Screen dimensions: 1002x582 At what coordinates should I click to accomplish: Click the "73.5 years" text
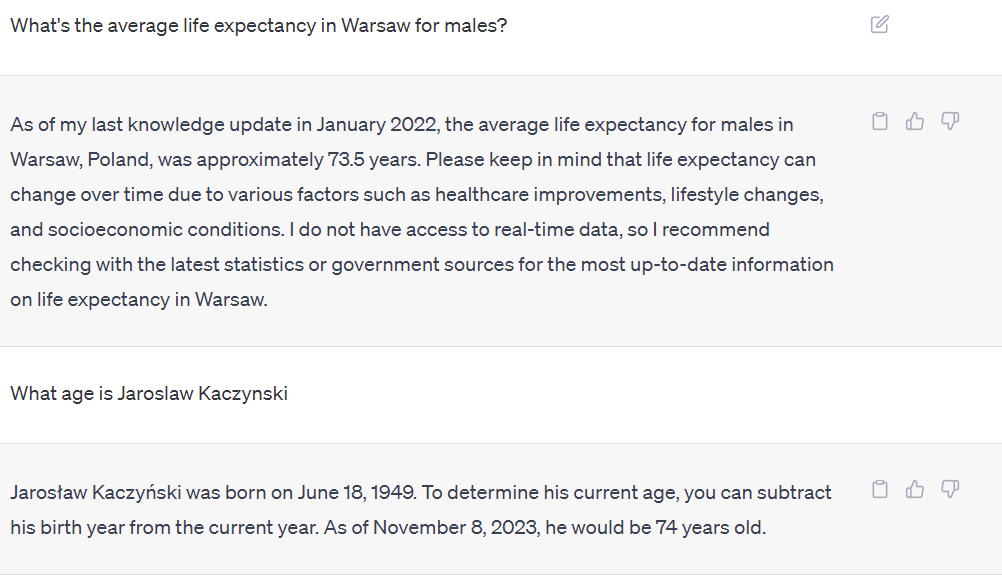coord(371,160)
